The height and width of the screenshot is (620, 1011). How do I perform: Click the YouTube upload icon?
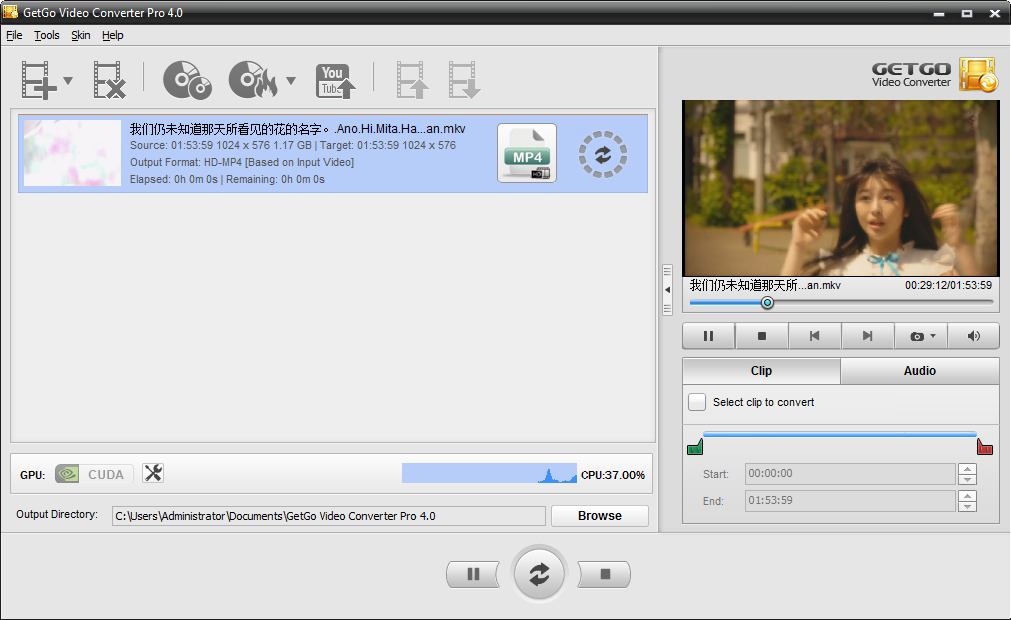tap(335, 80)
